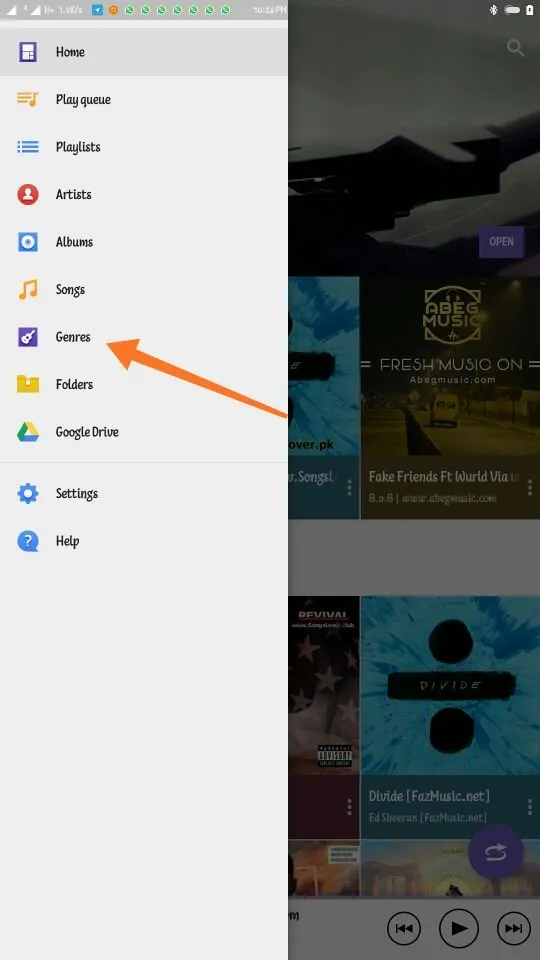
Task: Click the Settings gear icon
Action: 28,493
